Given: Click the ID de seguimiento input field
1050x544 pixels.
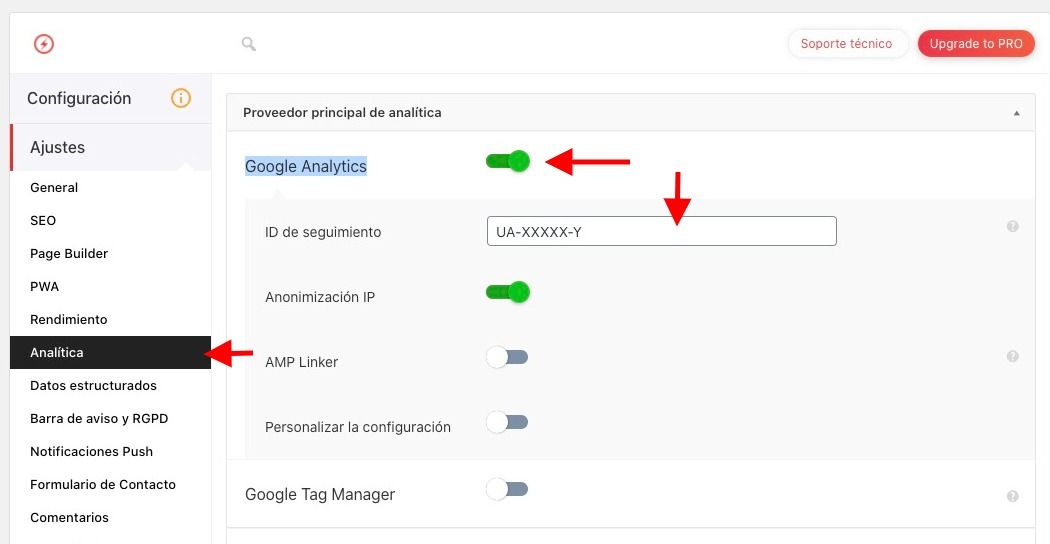Looking at the screenshot, I should point(662,231).
